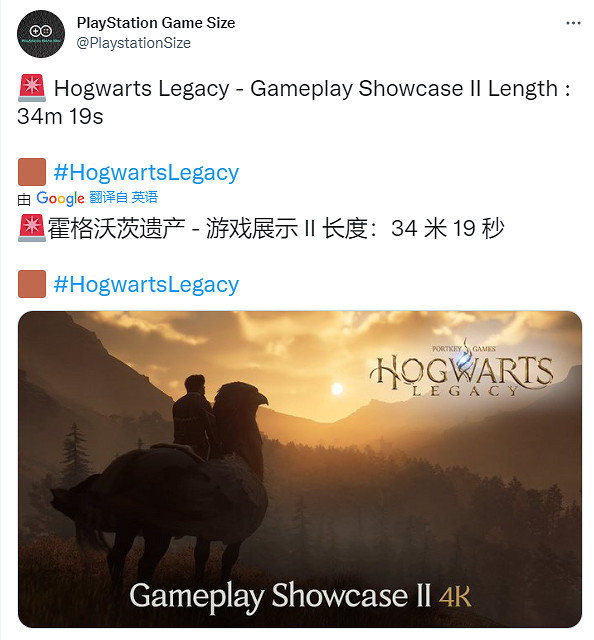Click the orange square before second hashtag
This screenshot has height=640, width=594.
tap(32, 284)
